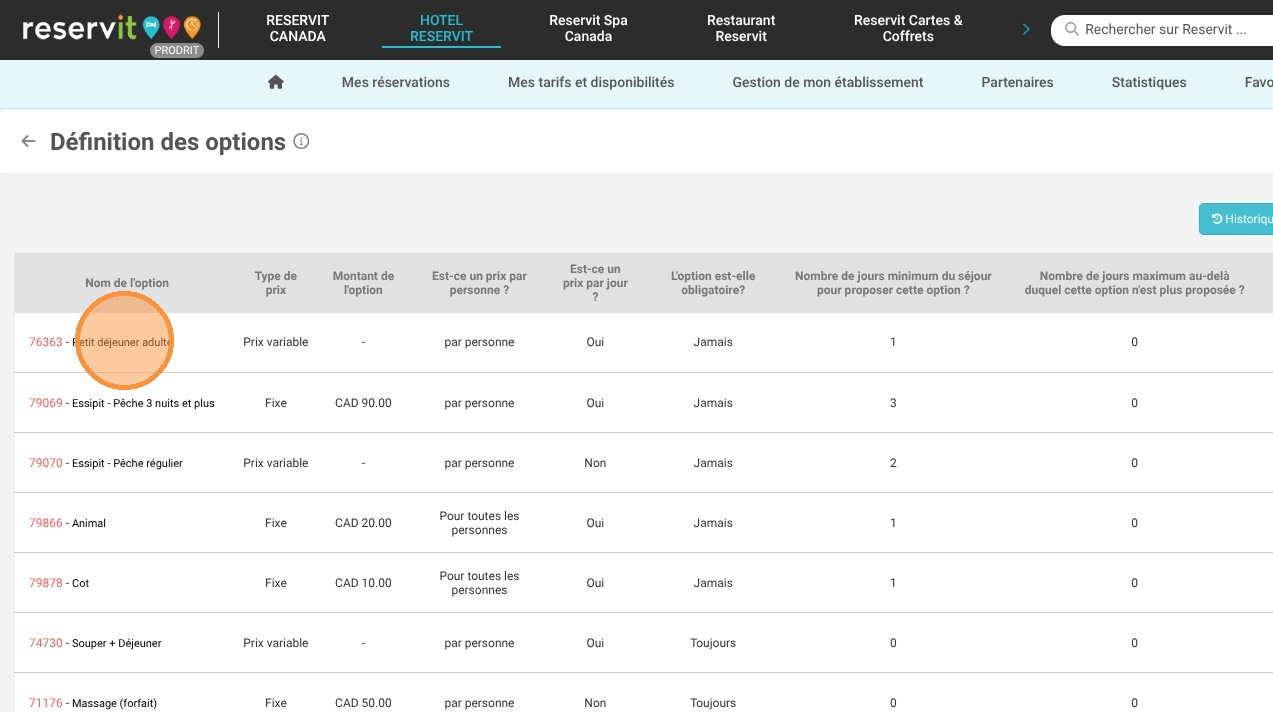This screenshot has width=1273, height=712.
Task: Click the L'option est-elle obligatoire column header
Action: point(713,283)
